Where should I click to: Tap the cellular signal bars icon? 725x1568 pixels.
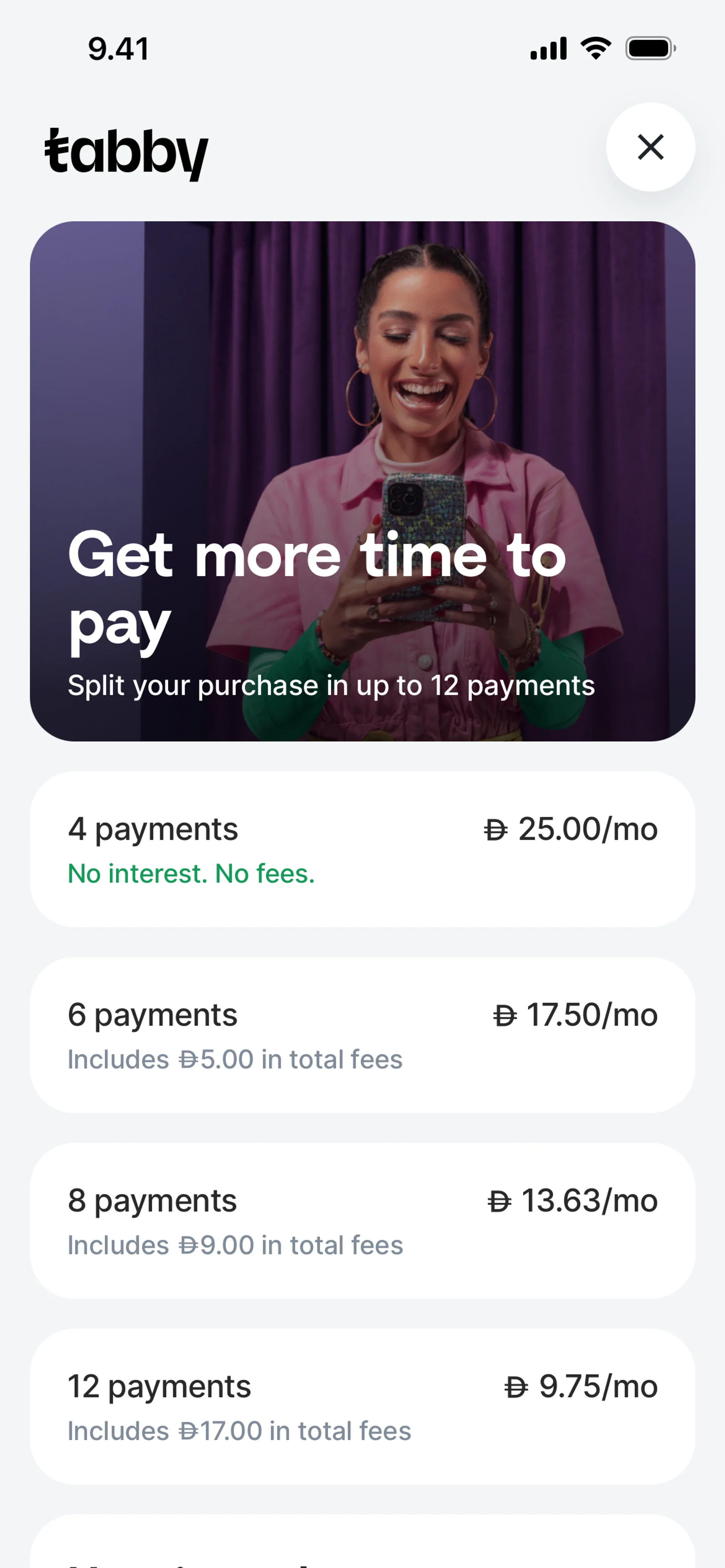(x=548, y=49)
